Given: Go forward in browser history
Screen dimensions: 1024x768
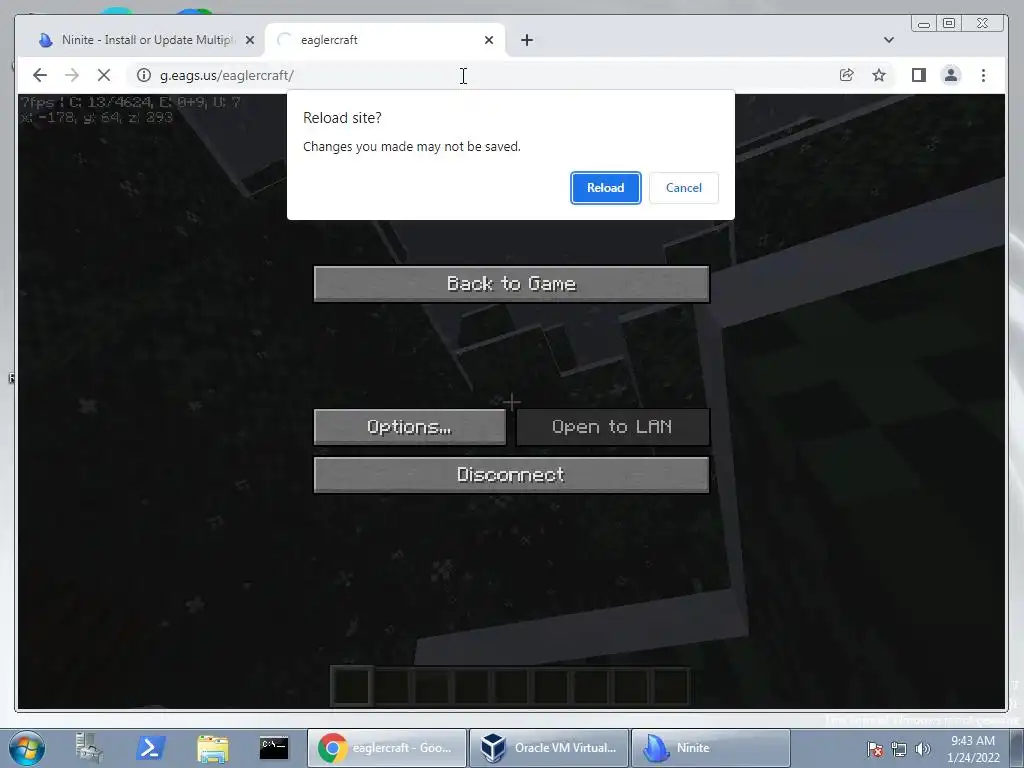Looking at the screenshot, I should pyautogui.click(x=72, y=75).
